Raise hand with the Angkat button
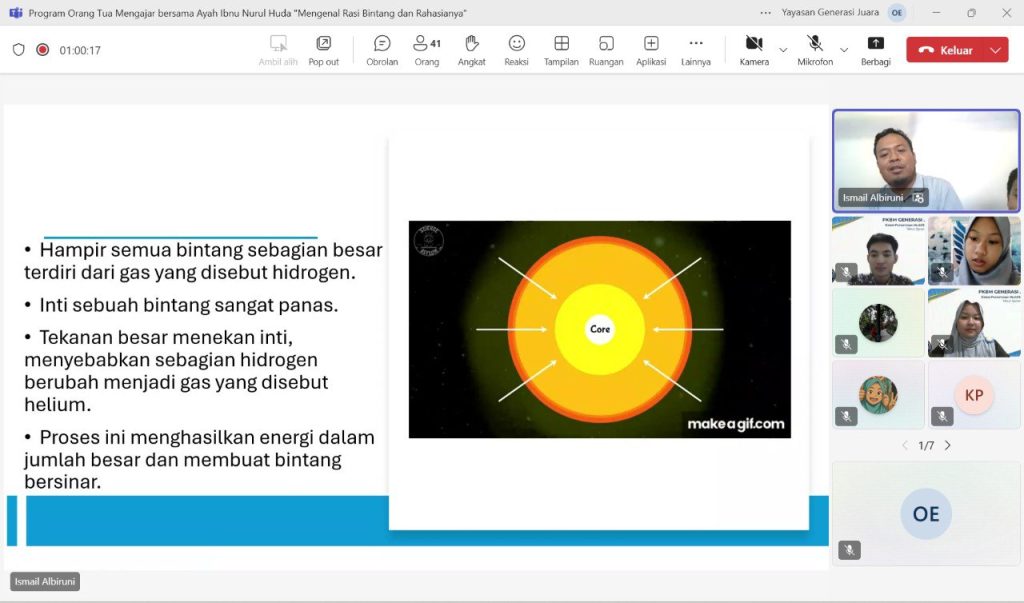 (472, 50)
